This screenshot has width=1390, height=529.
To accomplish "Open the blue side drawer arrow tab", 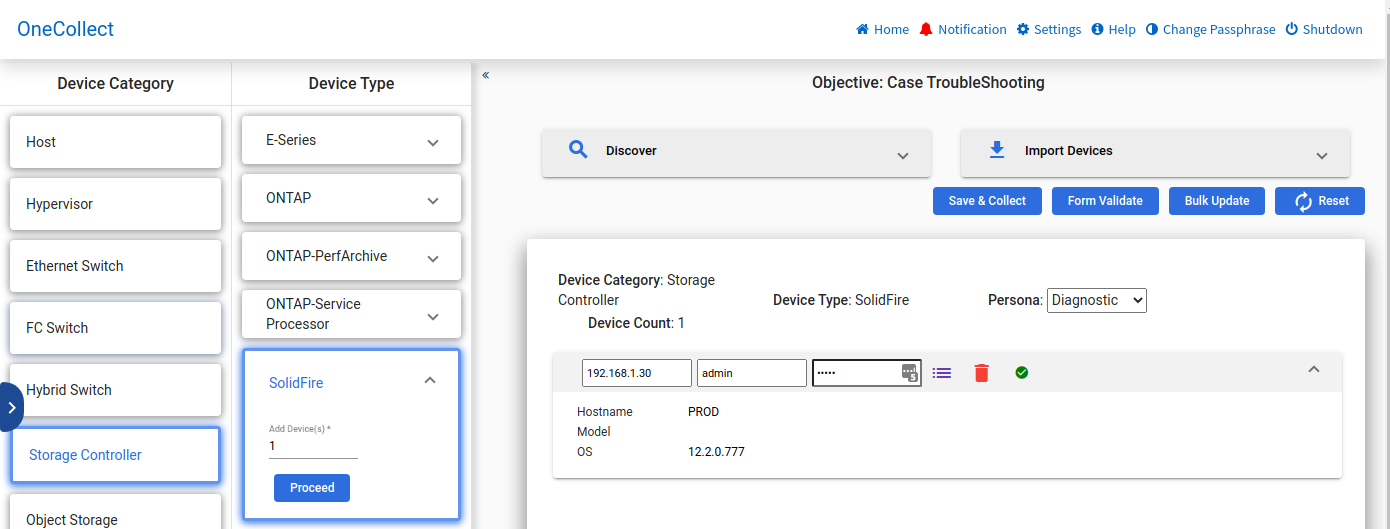I will point(11,407).
